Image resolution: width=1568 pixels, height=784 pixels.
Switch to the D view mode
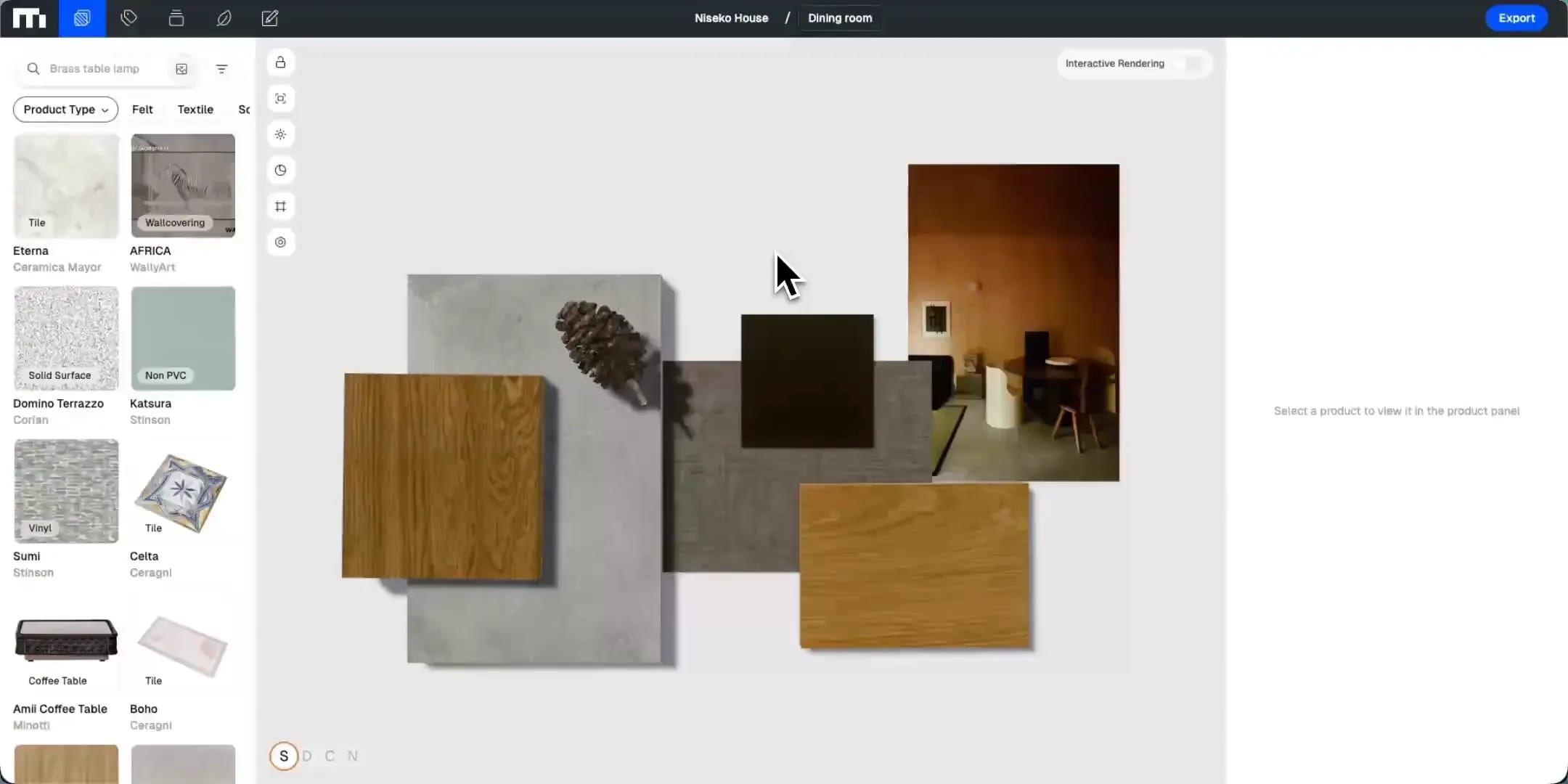[307, 756]
